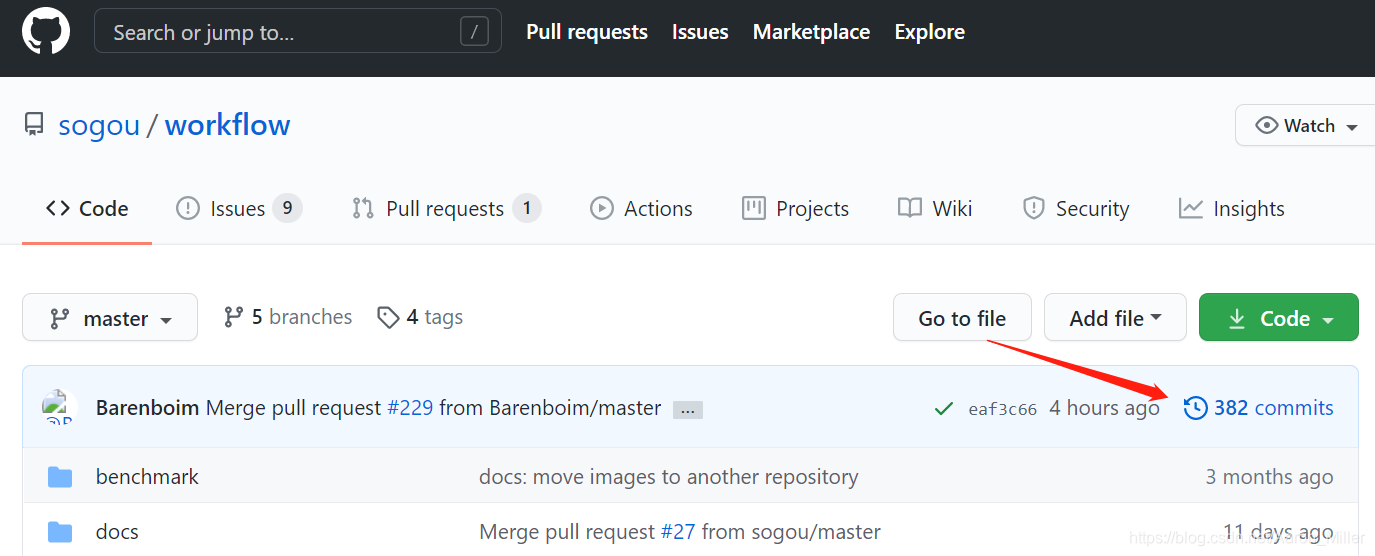Click the tags label icon
1375x556 pixels.
point(388,318)
